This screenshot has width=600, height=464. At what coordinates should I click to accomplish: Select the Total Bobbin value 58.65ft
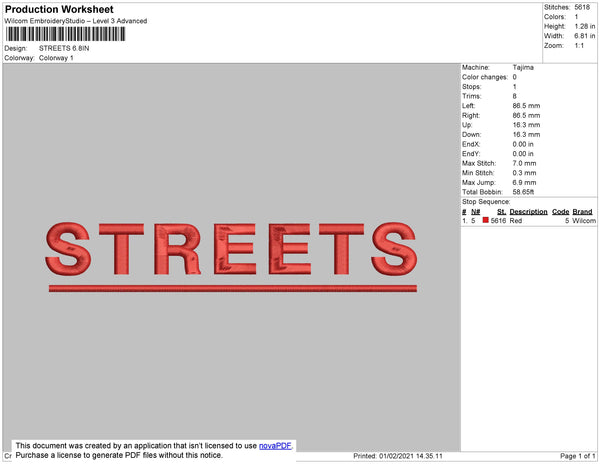(523, 192)
